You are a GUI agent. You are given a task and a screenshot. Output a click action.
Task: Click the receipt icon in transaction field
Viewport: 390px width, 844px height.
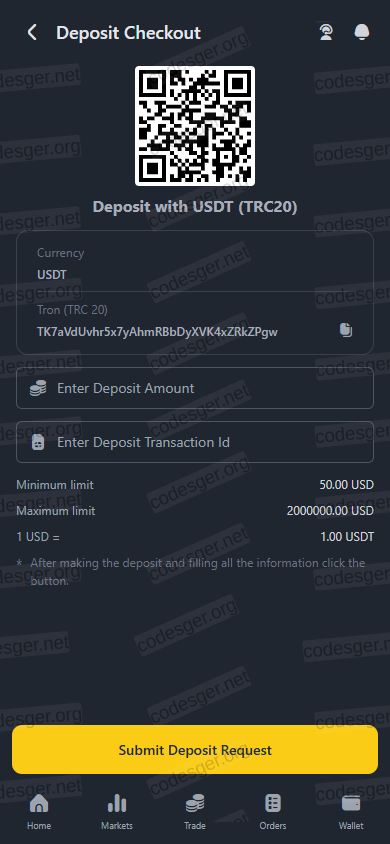[x=38, y=442]
